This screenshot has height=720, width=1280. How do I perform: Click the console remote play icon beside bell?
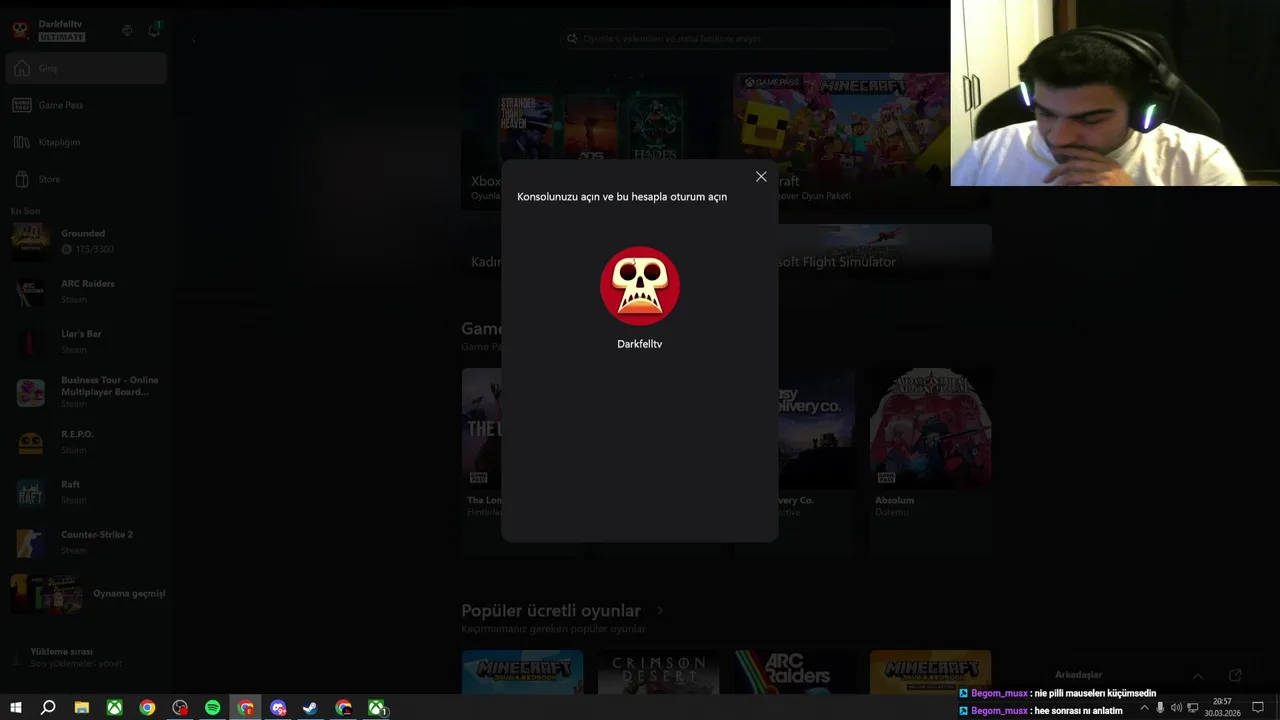click(x=127, y=30)
